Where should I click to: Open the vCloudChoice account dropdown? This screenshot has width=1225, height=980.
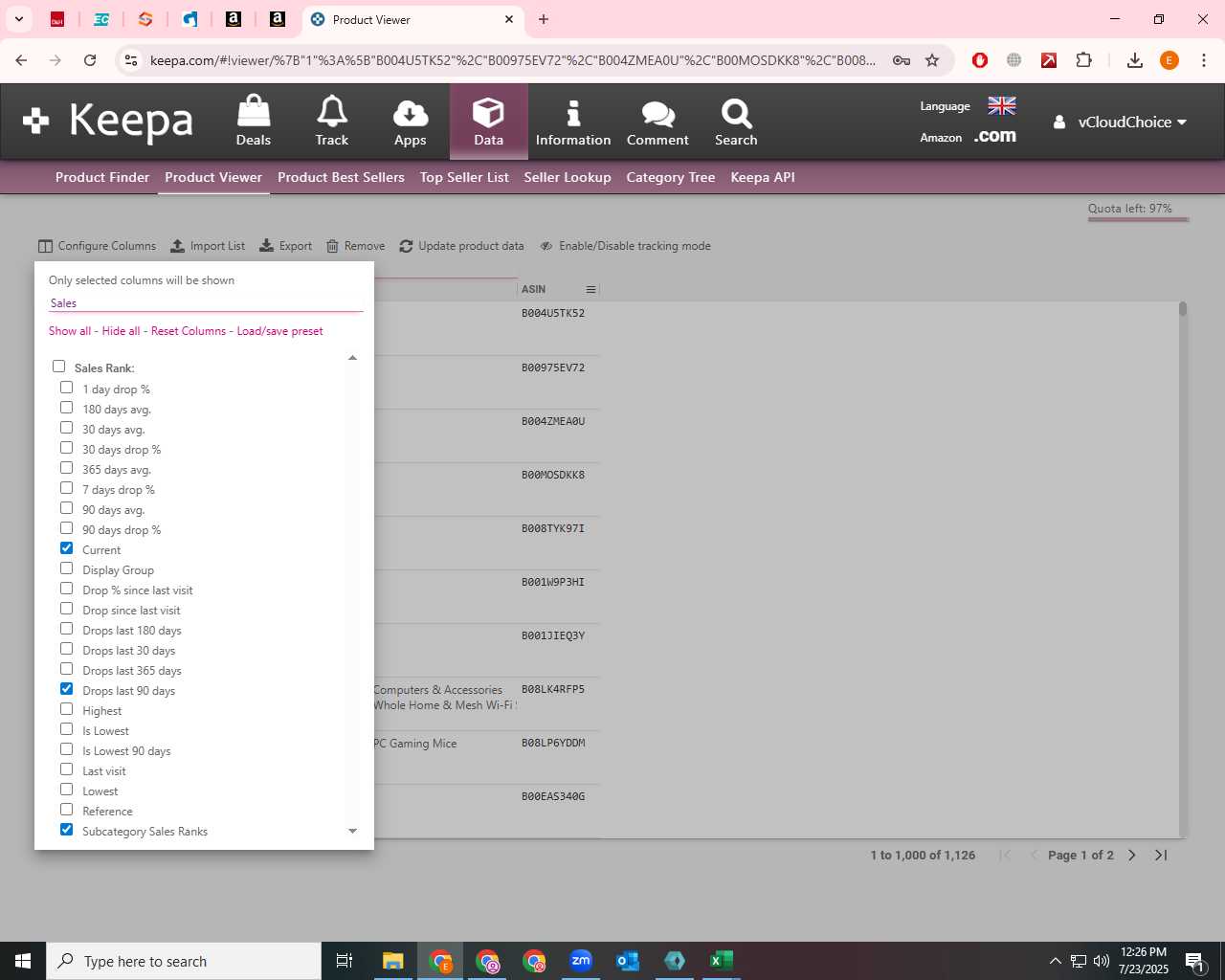[x=1121, y=122]
